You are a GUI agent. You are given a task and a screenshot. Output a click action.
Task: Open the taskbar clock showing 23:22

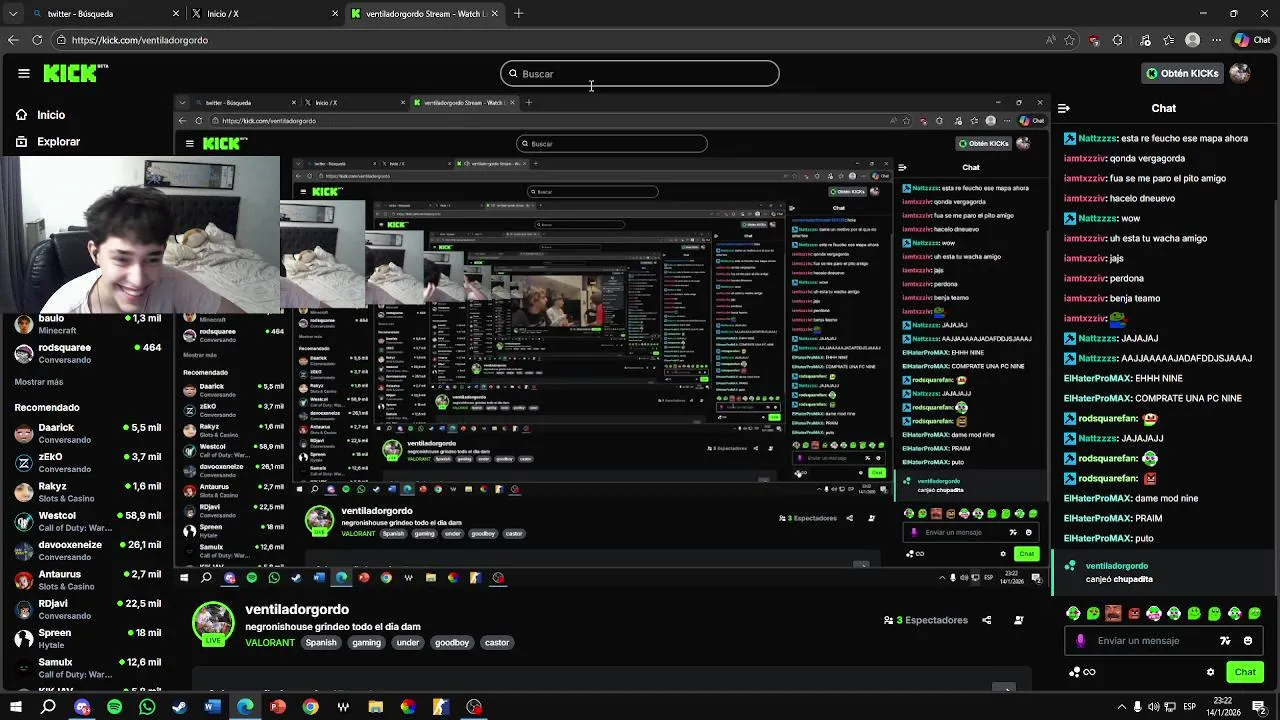pos(1223,707)
